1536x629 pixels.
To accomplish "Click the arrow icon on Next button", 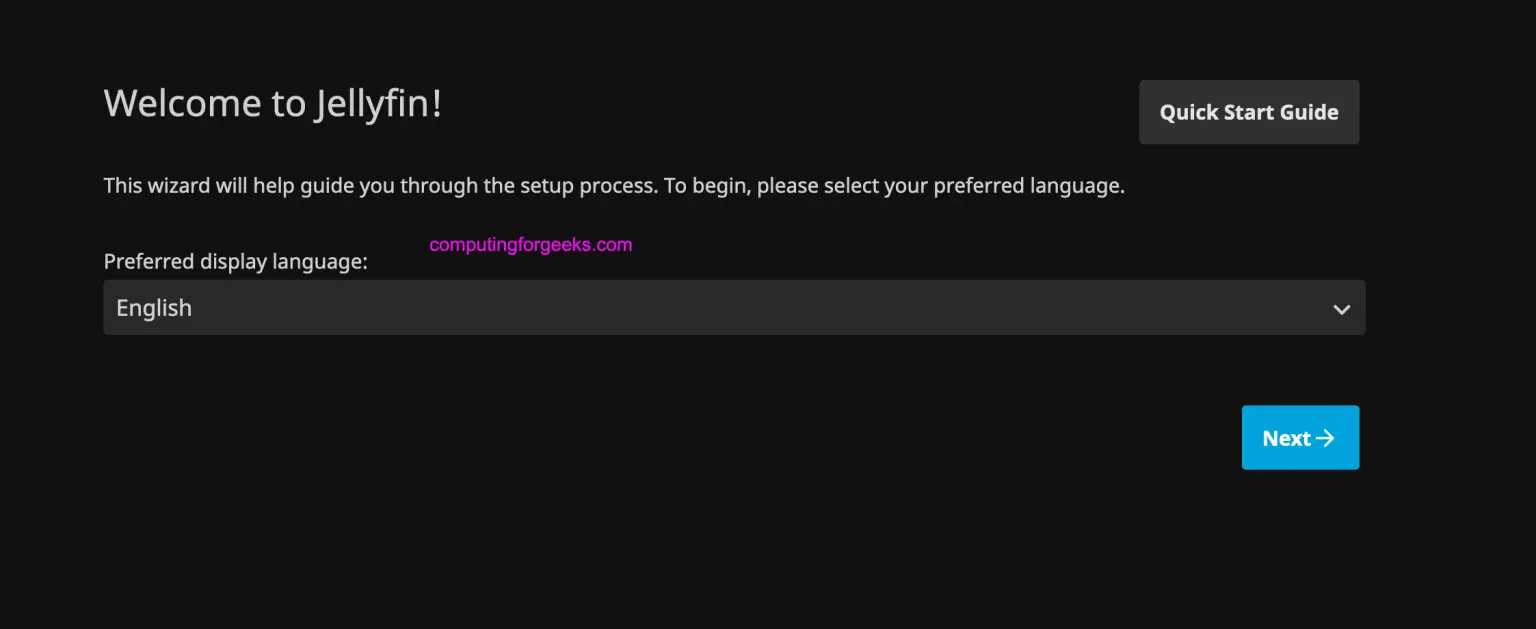I will 1325,438.
